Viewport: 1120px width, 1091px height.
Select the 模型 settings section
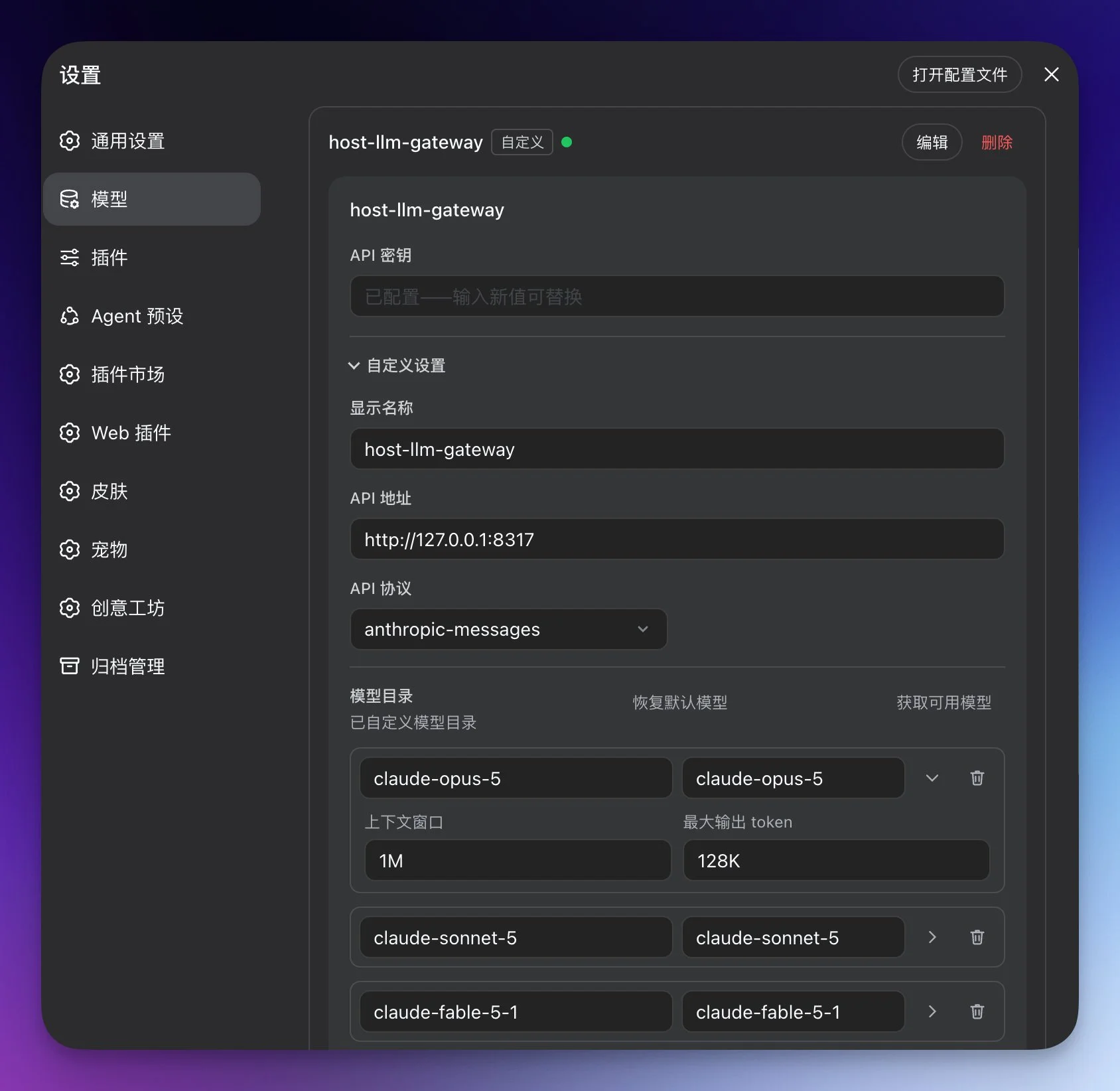pyautogui.click(x=152, y=199)
